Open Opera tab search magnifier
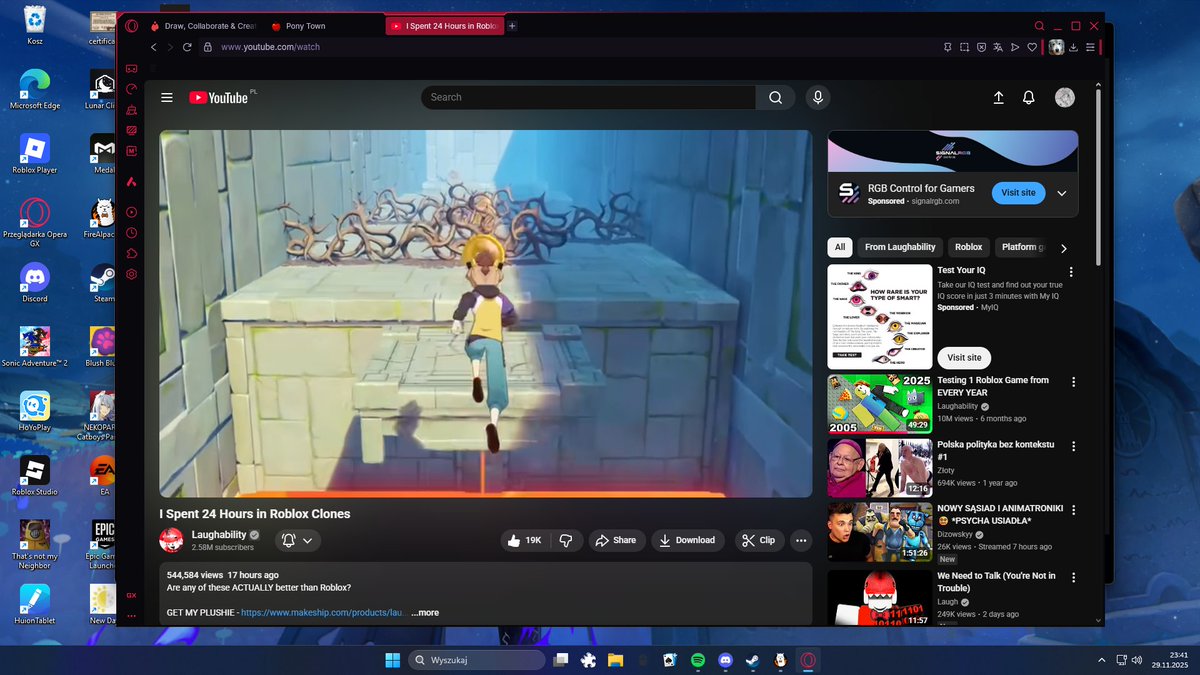The image size is (1200, 675). (x=1039, y=26)
